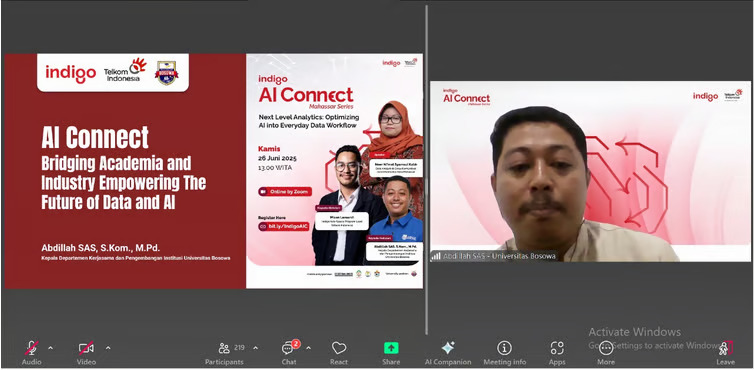
Task: Click the Telkom Indonesia logo on slide
Action: coord(125,70)
